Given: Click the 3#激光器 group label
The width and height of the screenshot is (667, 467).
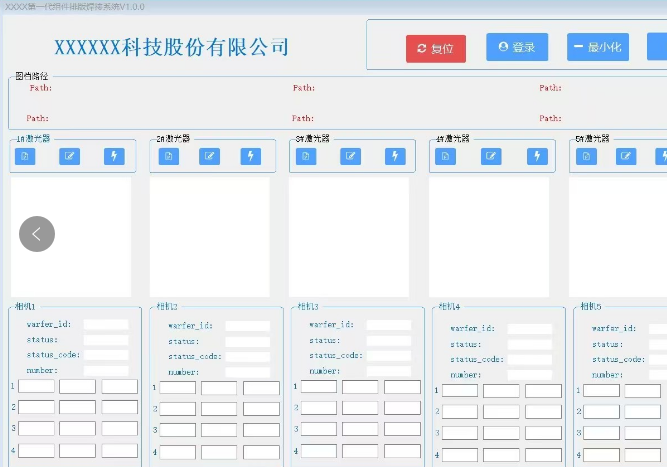Looking at the screenshot, I should point(313,139).
